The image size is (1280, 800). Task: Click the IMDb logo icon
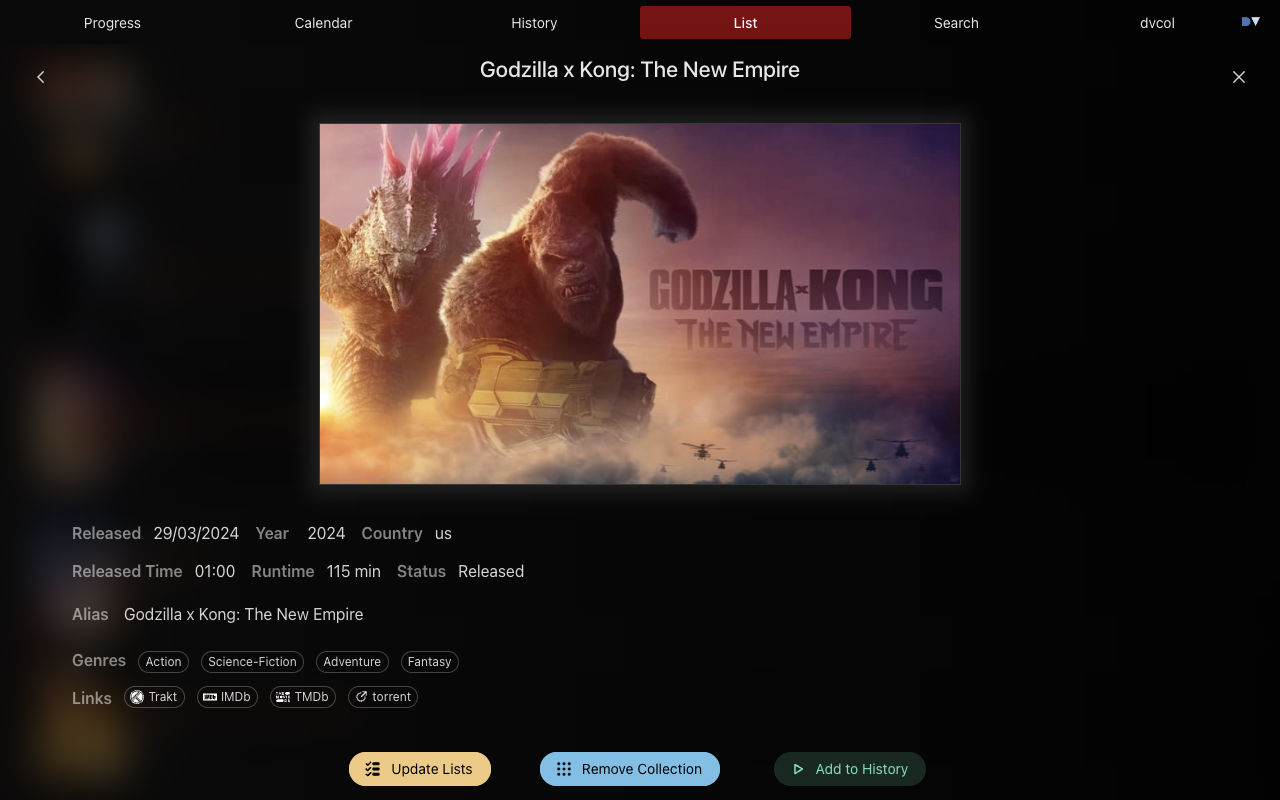click(210, 697)
